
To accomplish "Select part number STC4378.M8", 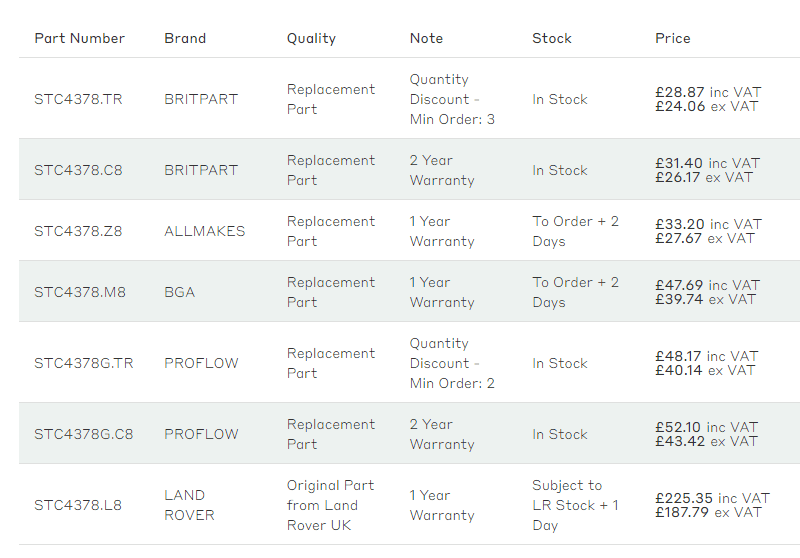I will click(x=80, y=292).
